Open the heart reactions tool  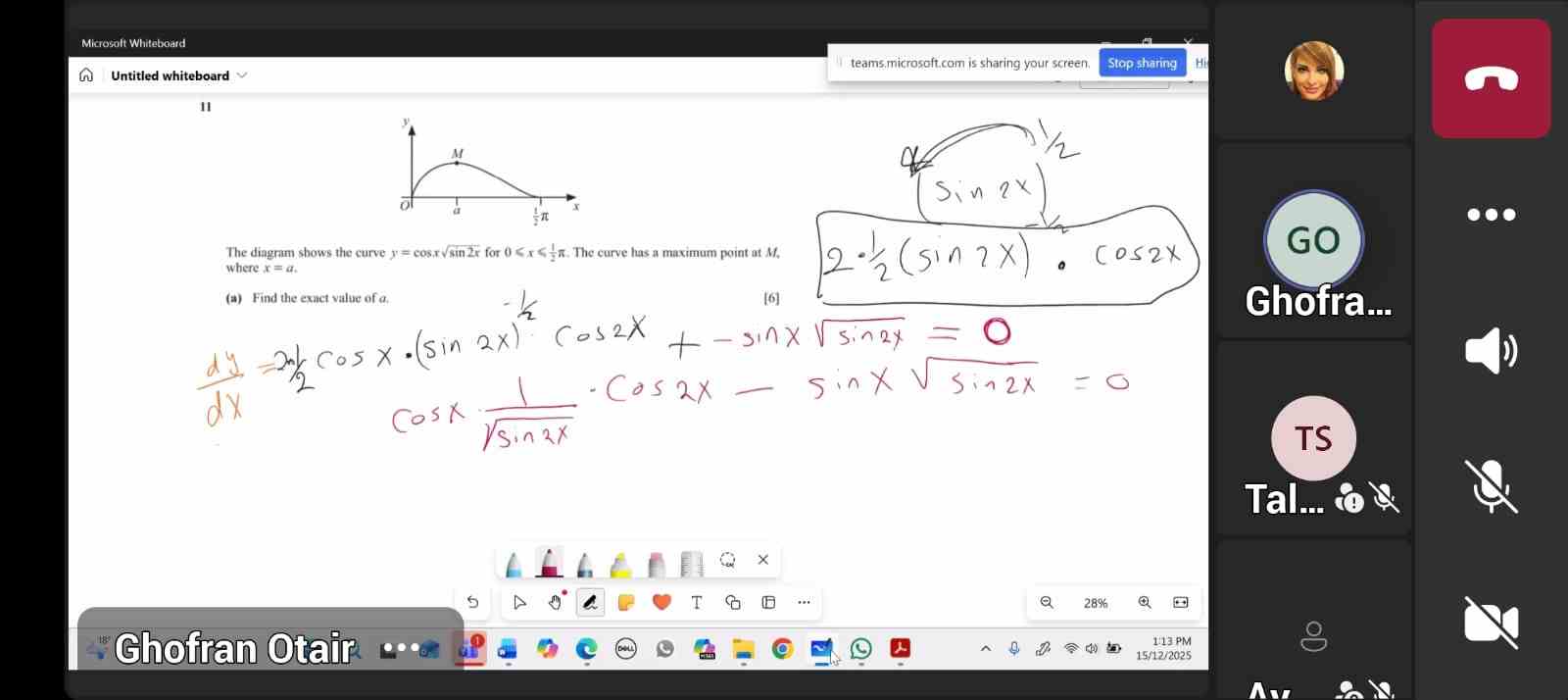click(x=661, y=602)
